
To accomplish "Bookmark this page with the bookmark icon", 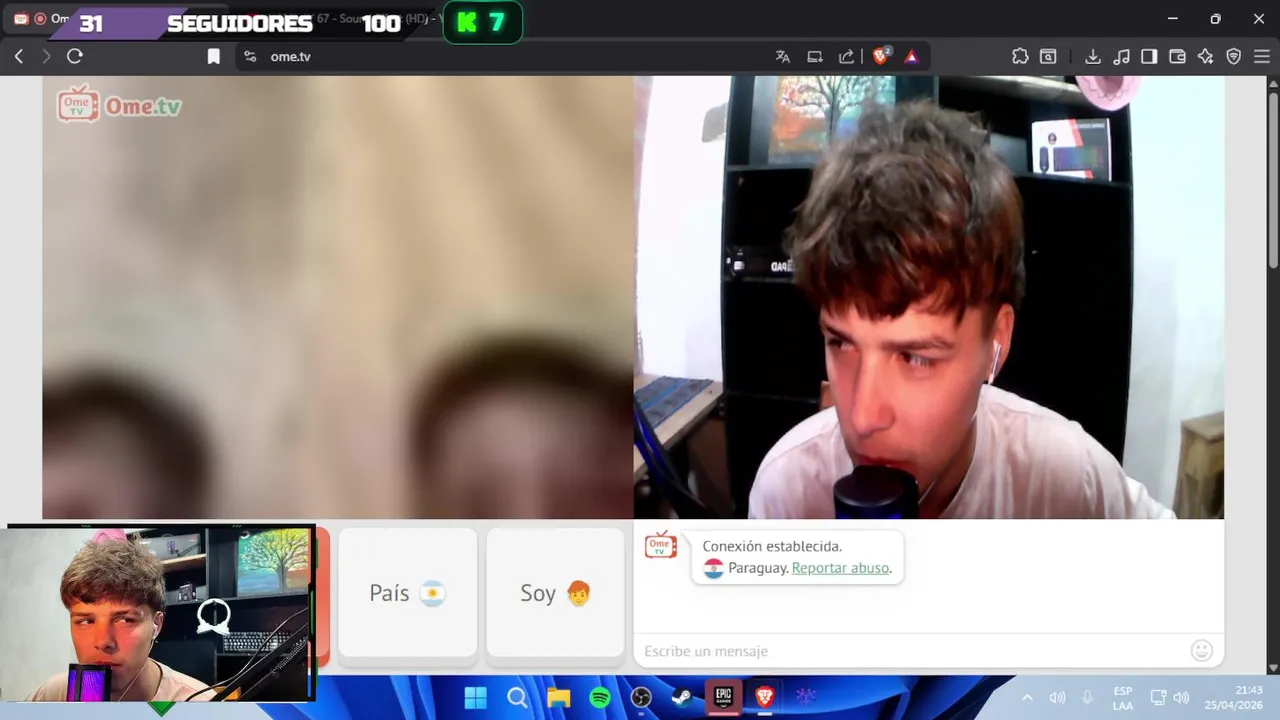I will click(x=213, y=57).
